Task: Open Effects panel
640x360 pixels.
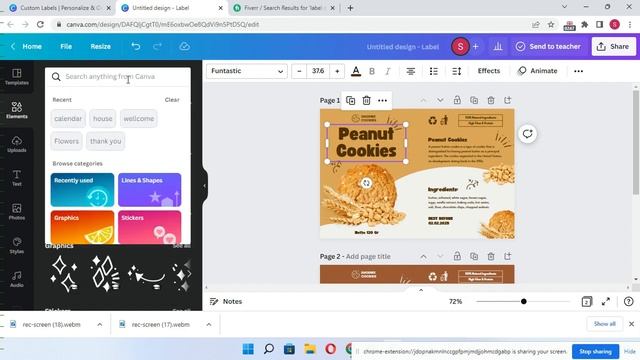Action: [489, 71]
